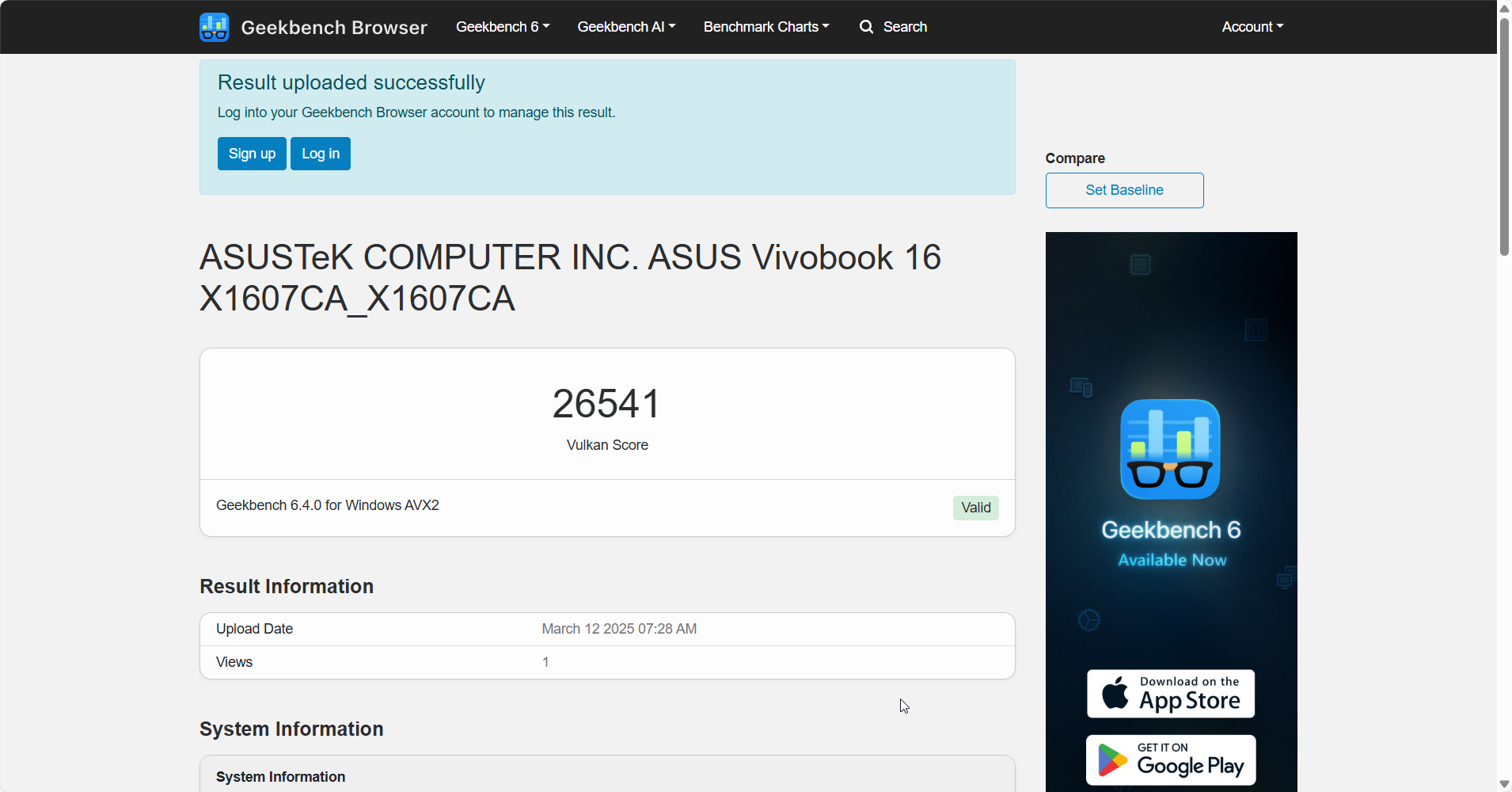Click 'Geekbench 6.4.0 for Windows AVX2' text
The height and width of the screenshot is (792, 1512).
[x=328, y=505]
